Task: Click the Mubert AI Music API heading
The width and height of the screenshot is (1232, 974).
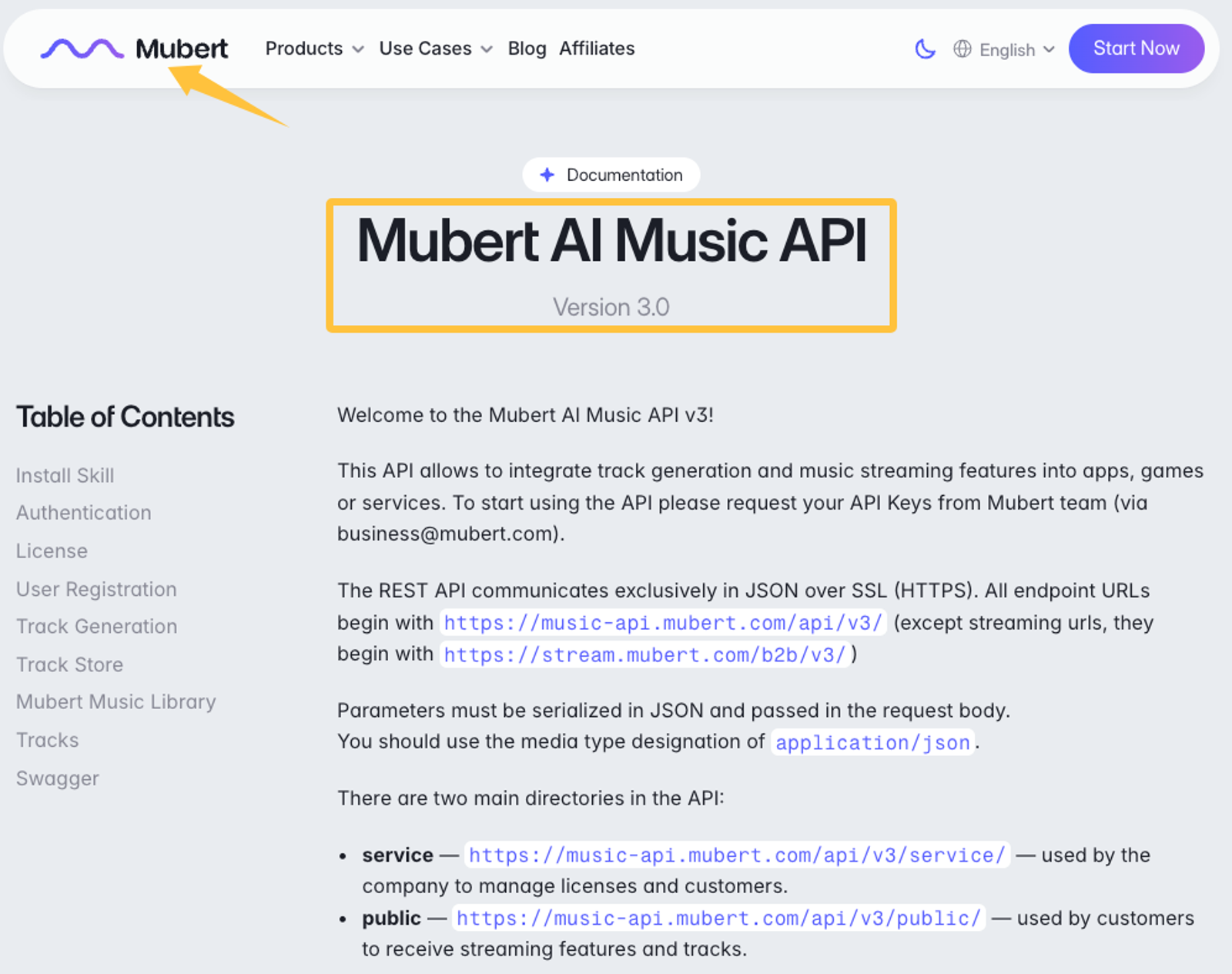Action: coord(611,241)
